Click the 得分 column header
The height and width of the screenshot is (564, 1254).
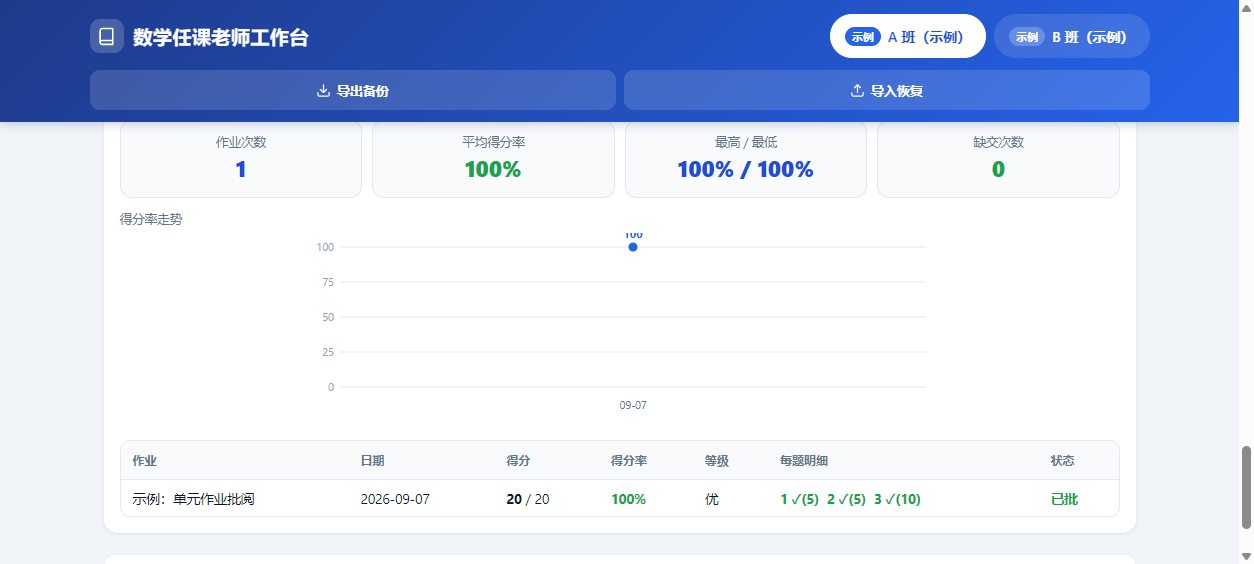coord(518,461)
